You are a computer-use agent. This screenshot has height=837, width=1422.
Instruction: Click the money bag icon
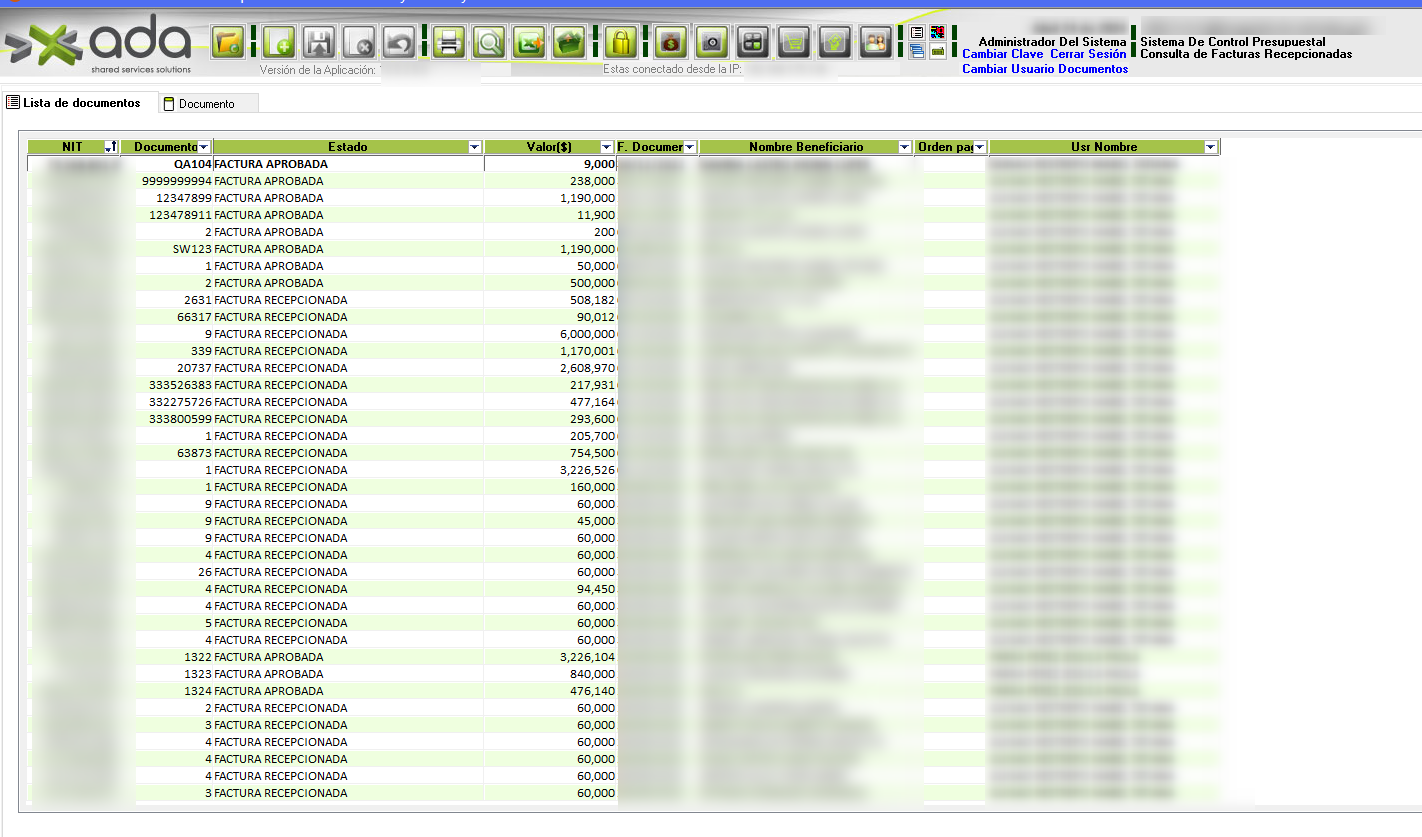671,42
